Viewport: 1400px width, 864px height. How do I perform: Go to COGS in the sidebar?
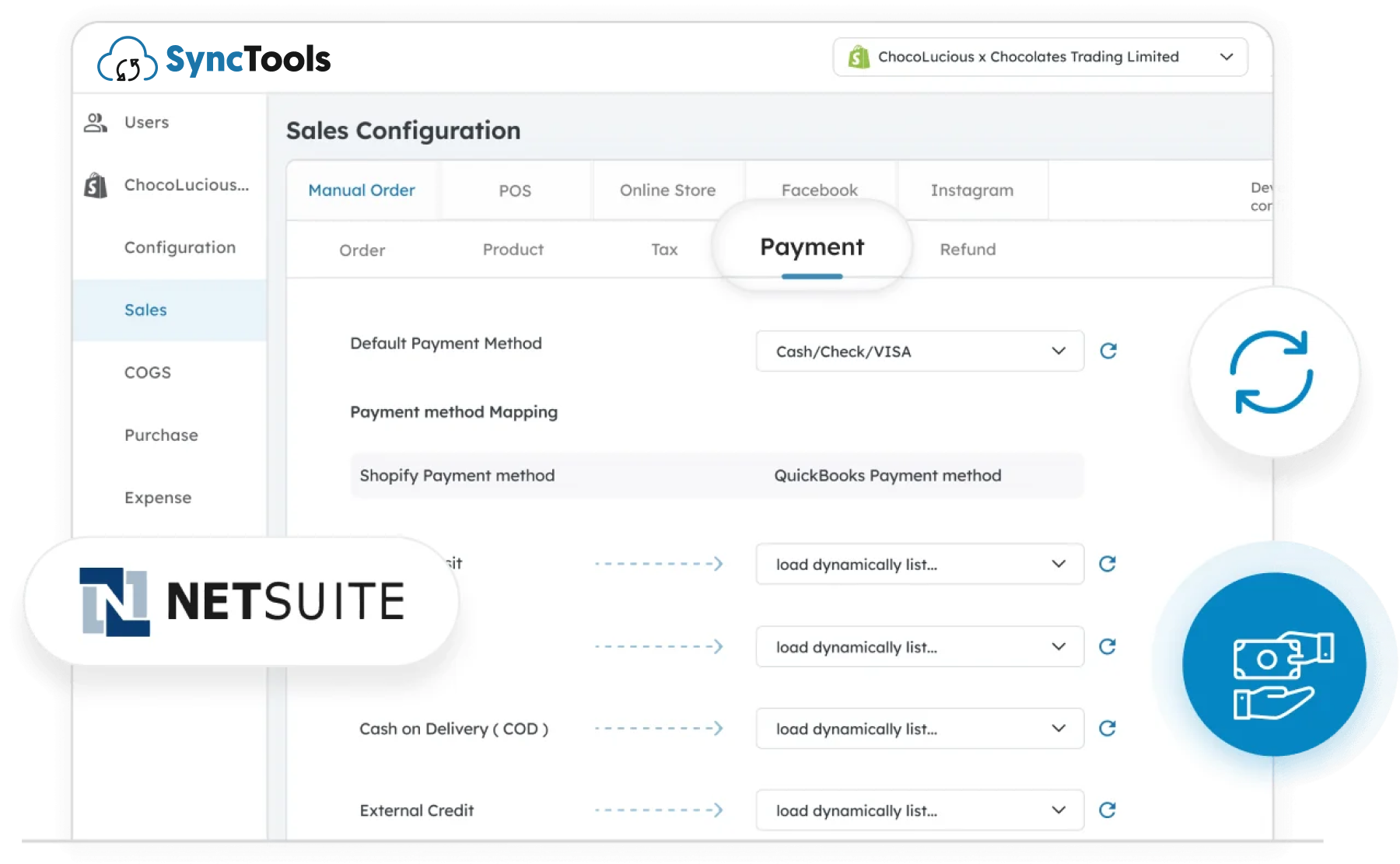click(148, 373)
